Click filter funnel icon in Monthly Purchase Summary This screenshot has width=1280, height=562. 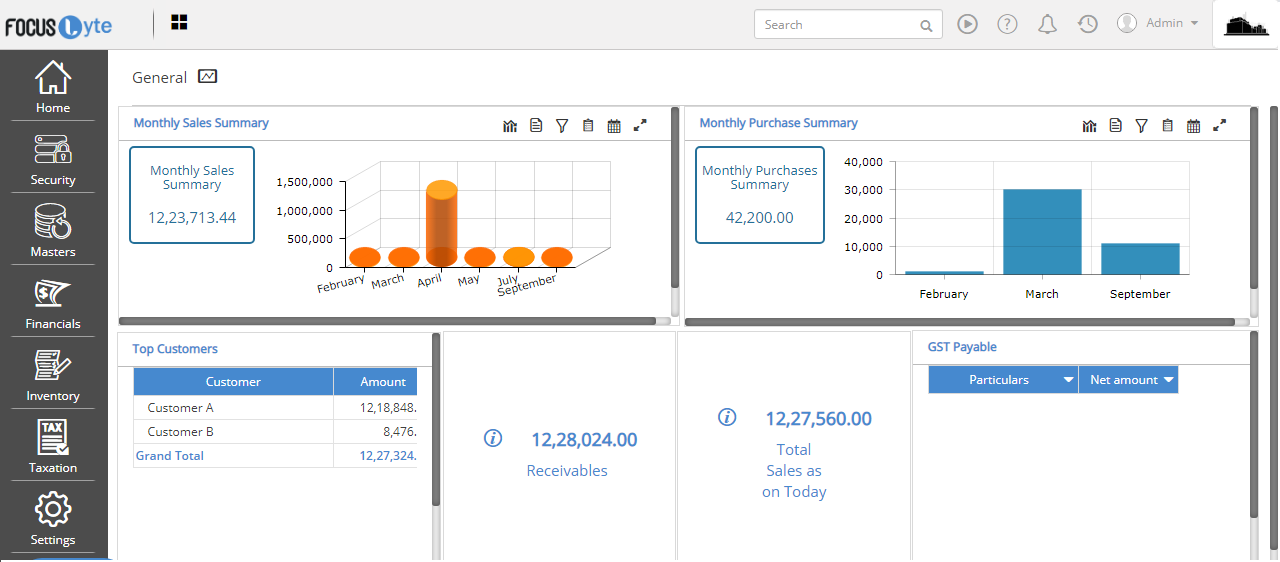coord(1142,126)
